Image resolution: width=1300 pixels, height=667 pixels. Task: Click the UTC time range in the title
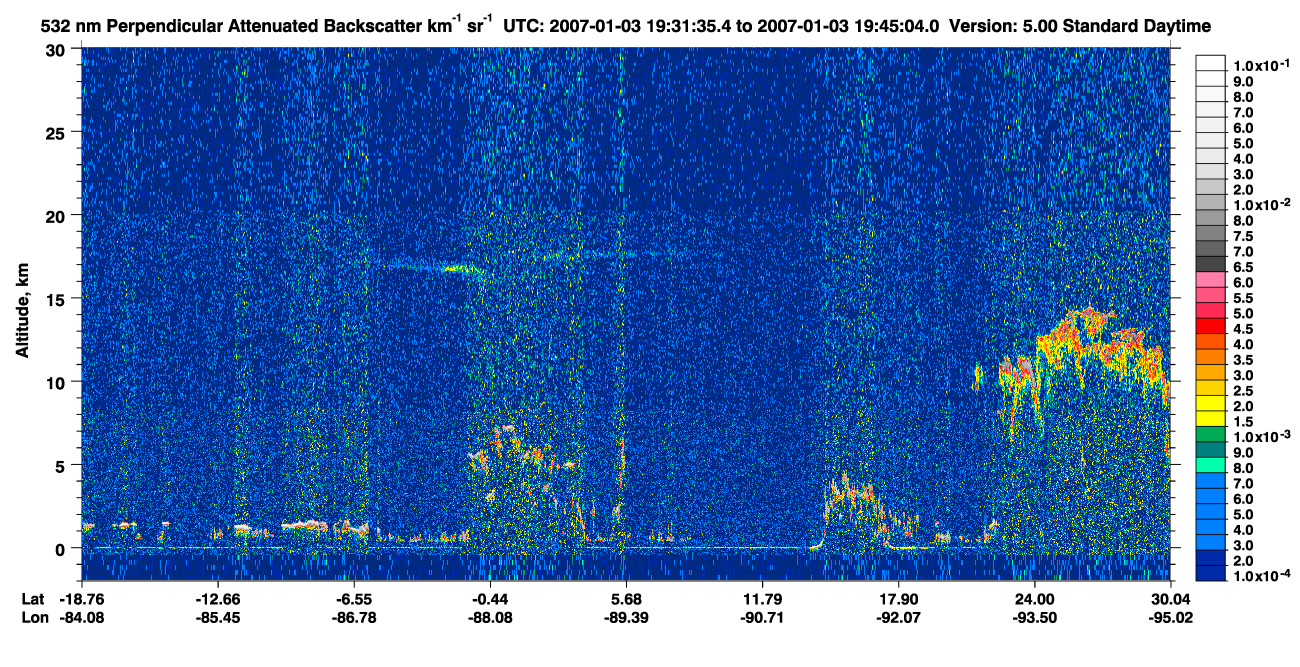[x=721, y=25]
